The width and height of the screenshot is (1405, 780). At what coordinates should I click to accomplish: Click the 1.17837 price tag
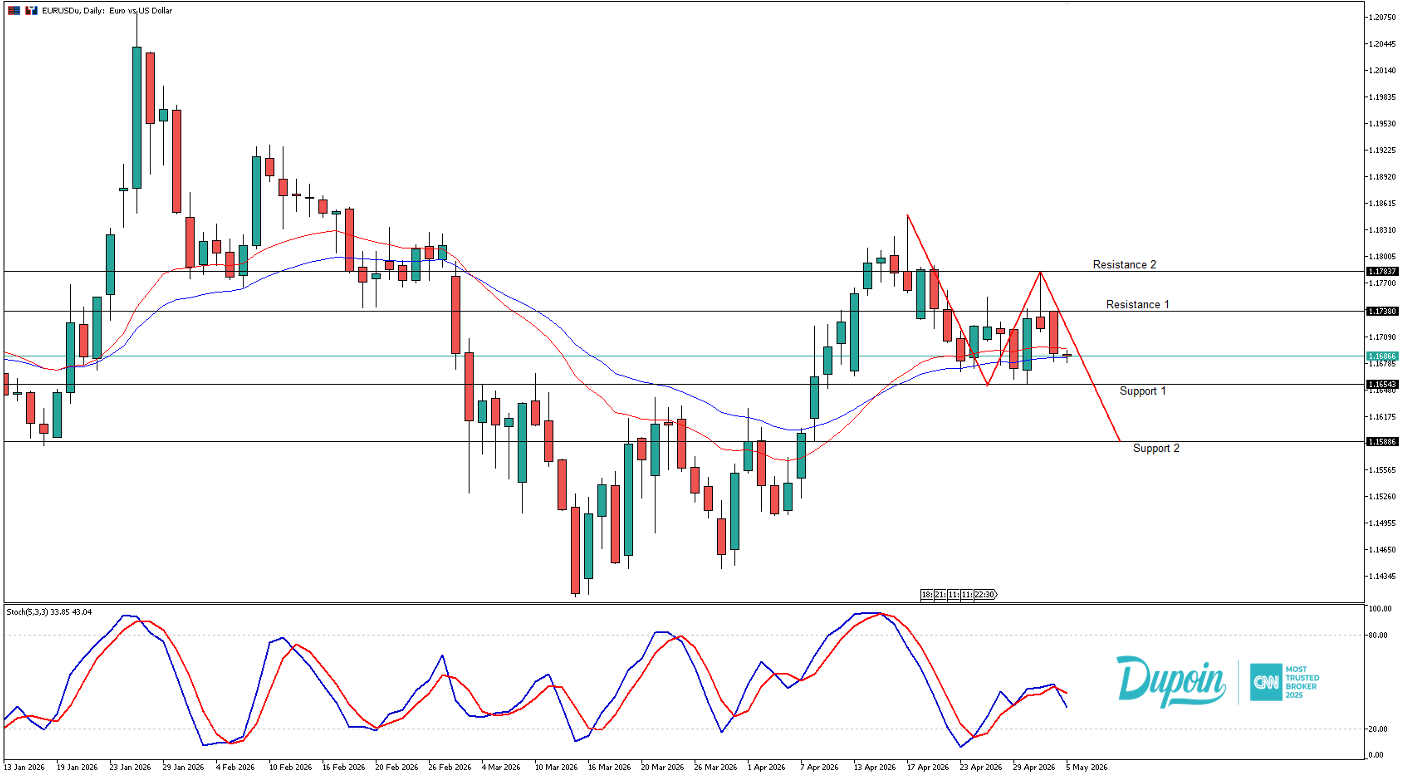pyautogui.click(x=1382, y=271)
